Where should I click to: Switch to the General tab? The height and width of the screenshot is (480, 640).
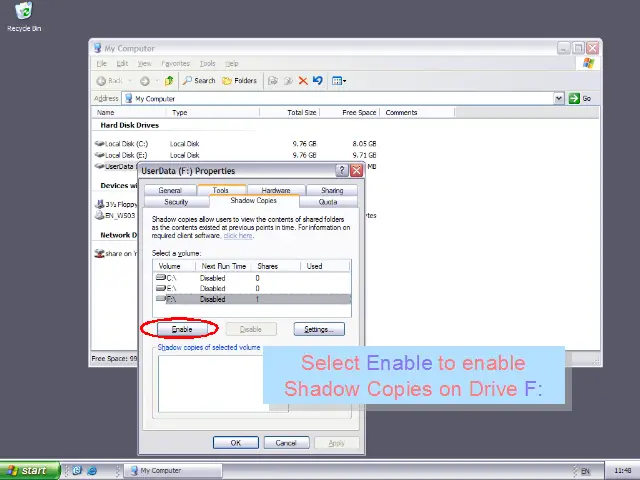tap(170, 190)
